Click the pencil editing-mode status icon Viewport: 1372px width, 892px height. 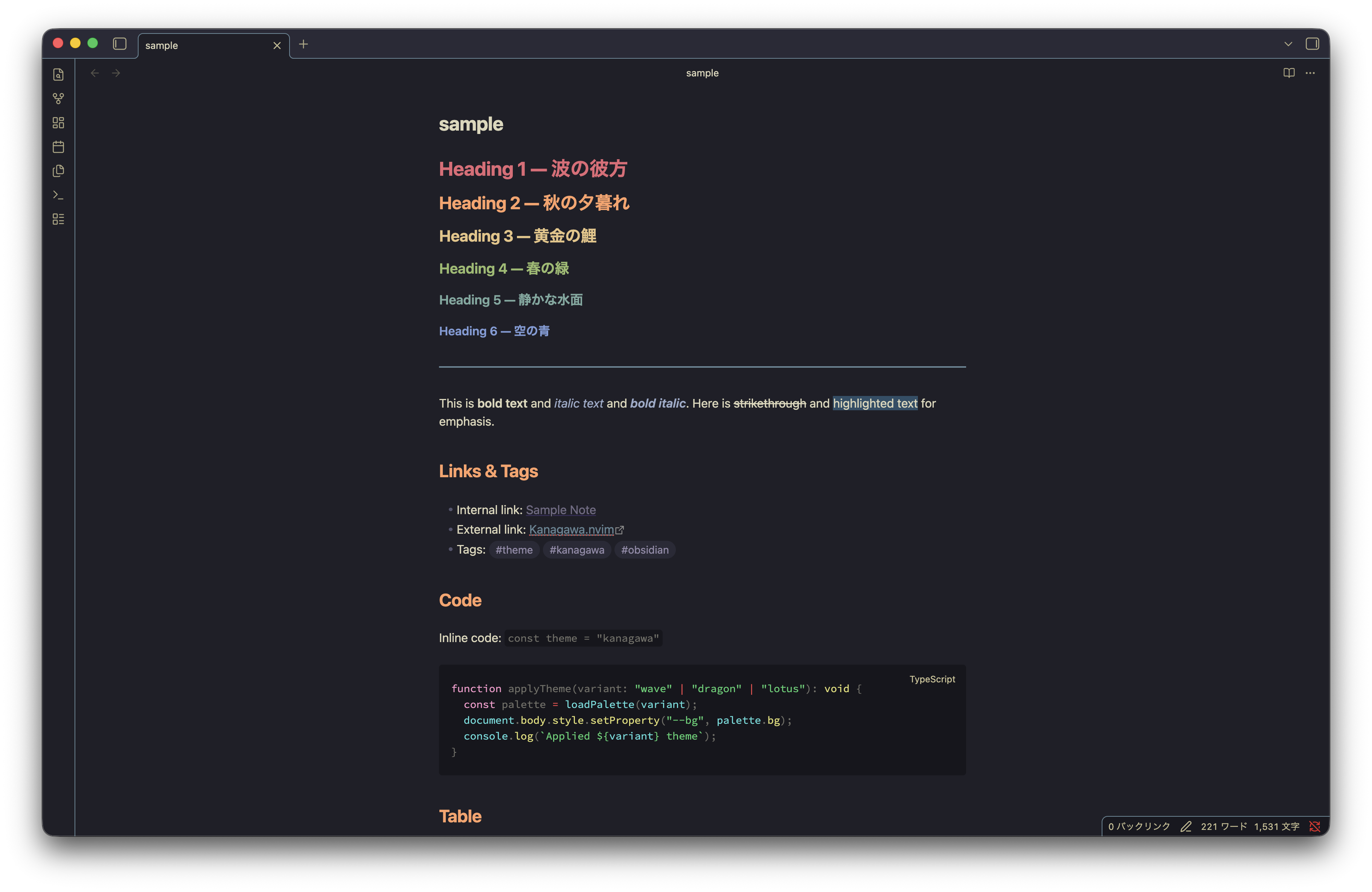[1186, 826]
